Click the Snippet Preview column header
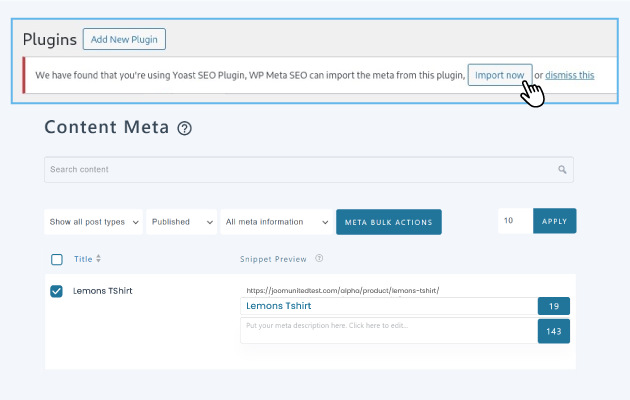The width and height of the screenshot is (630, 400). coord(274,258)
